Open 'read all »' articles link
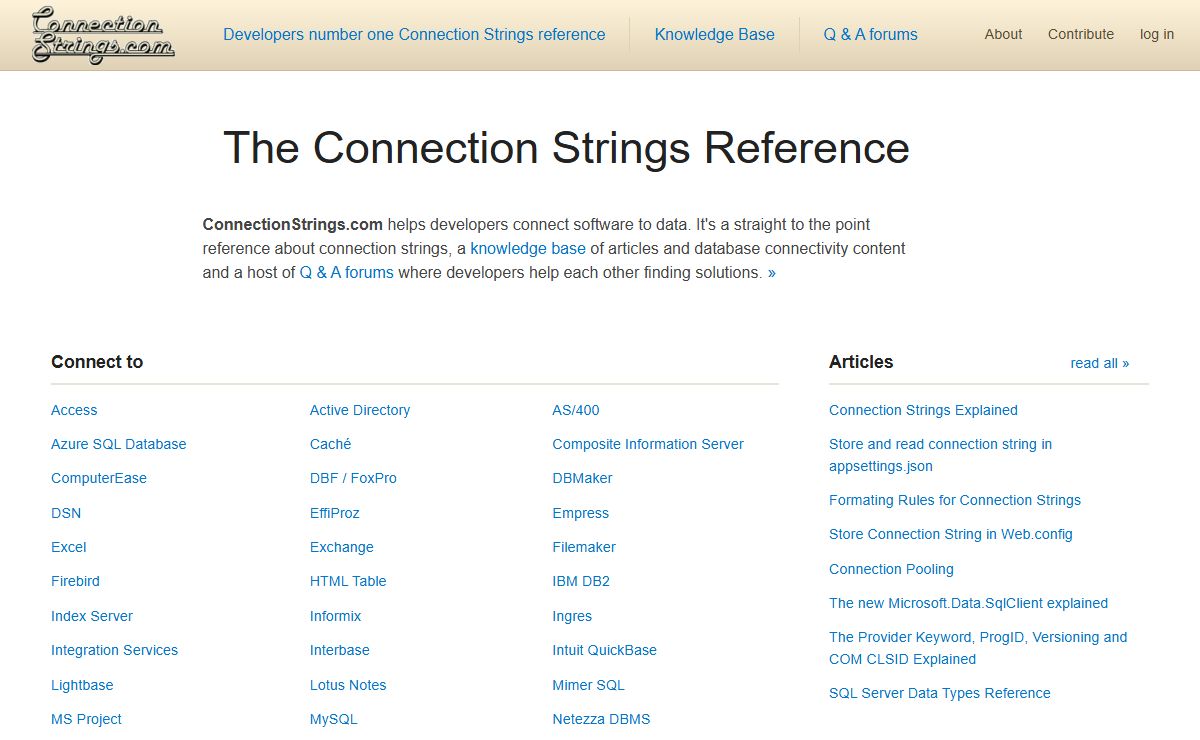1200x740 pixels. coord(1099,363)
